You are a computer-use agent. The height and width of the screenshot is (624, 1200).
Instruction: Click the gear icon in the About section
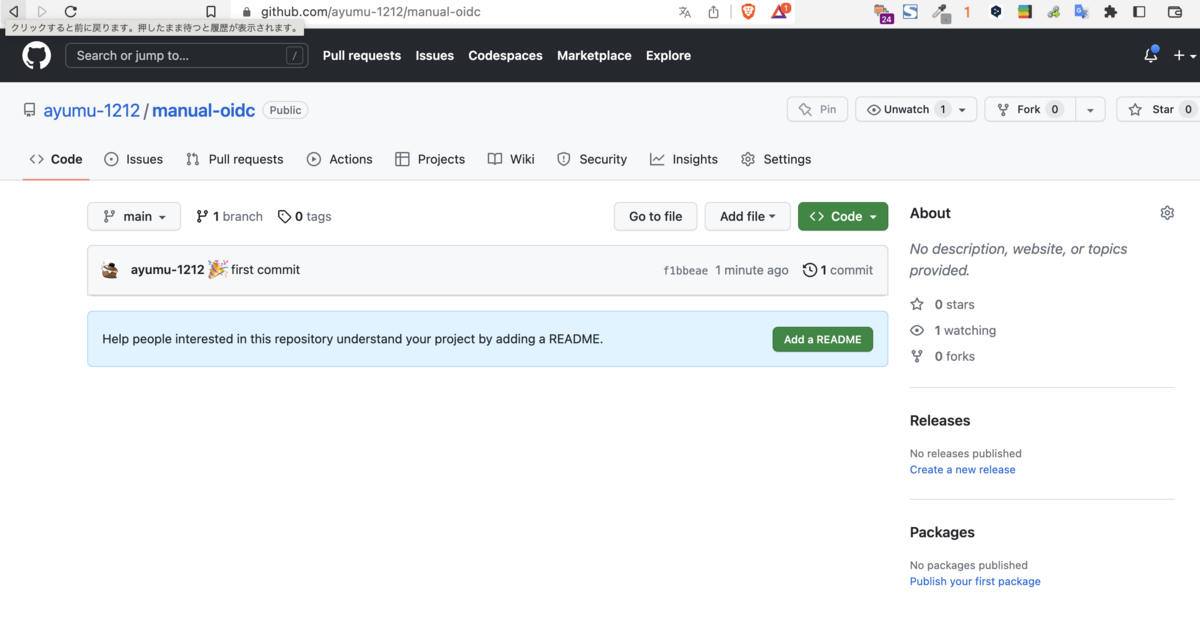(x=1167, y=213)
